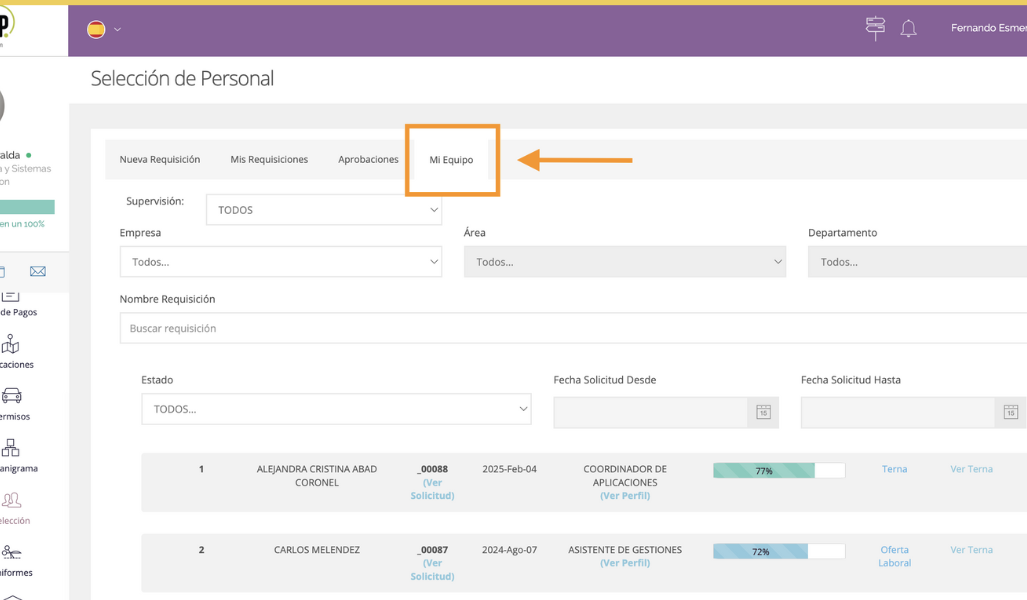Open Ver Perfil for Asistente de Gestiones
Image resolution: width=1027 pixels, height=600 pixels.
click(625, 563)
